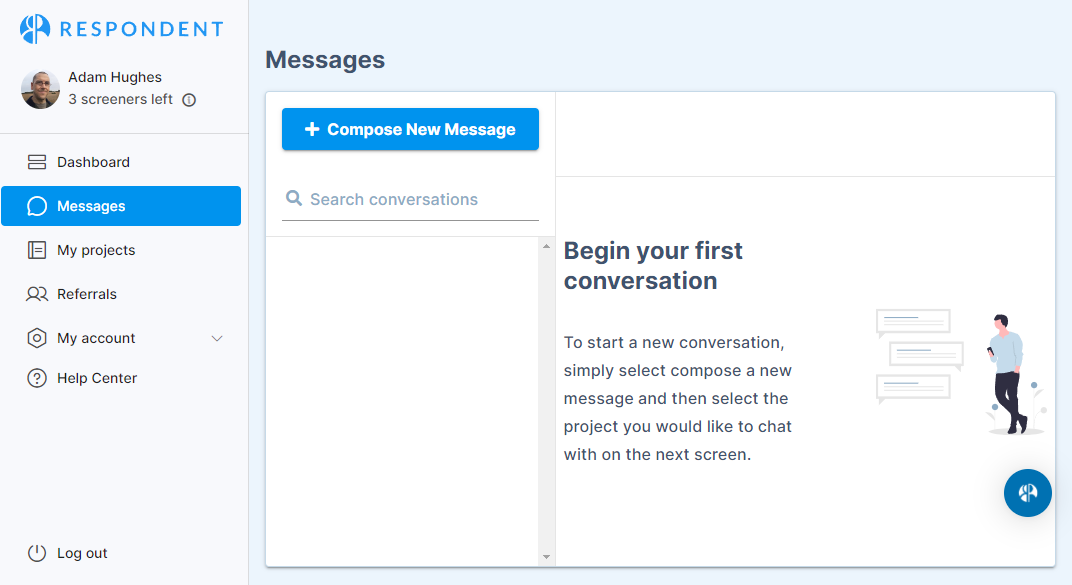Click the Log out link

click(x=82, y=553)
